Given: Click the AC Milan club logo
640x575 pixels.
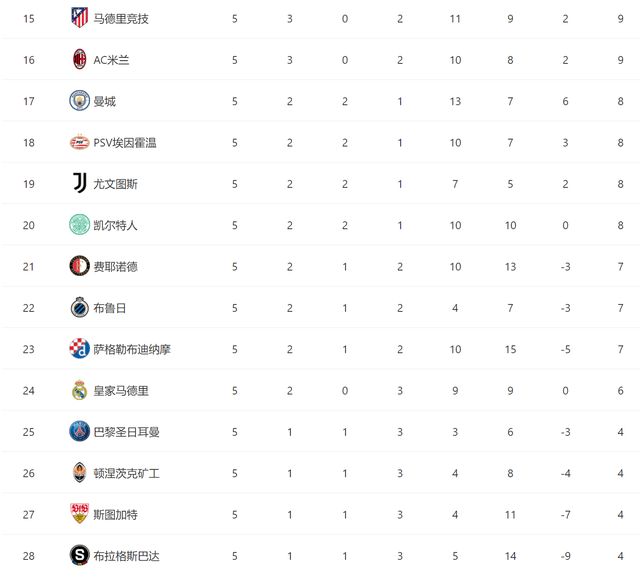Looking at the screenshot, I should click(79, 59).
